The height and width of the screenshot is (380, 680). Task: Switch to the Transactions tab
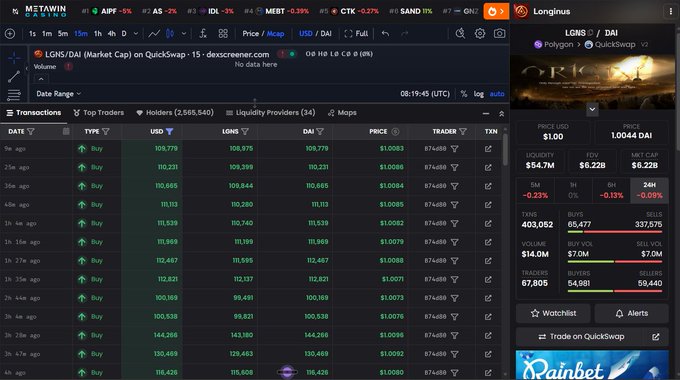tap(34, 113)
